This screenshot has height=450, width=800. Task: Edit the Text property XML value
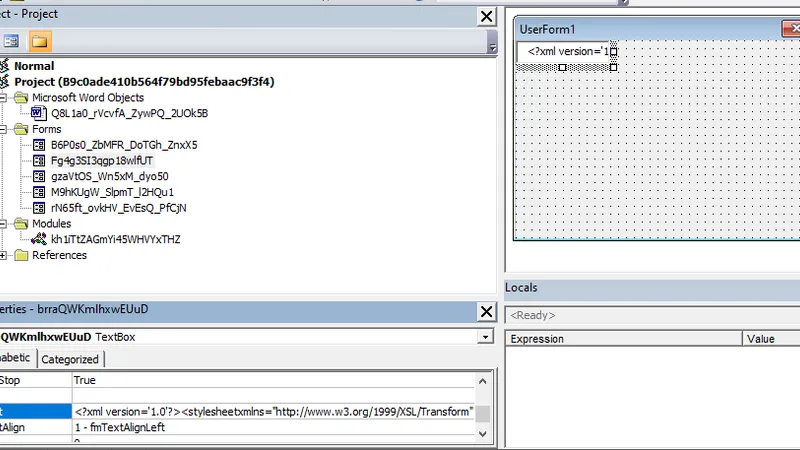pos(274,412)
